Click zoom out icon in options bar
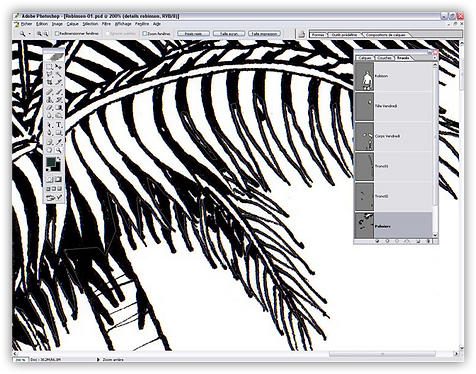Screen dimensions: 476x374 [46, 34]
